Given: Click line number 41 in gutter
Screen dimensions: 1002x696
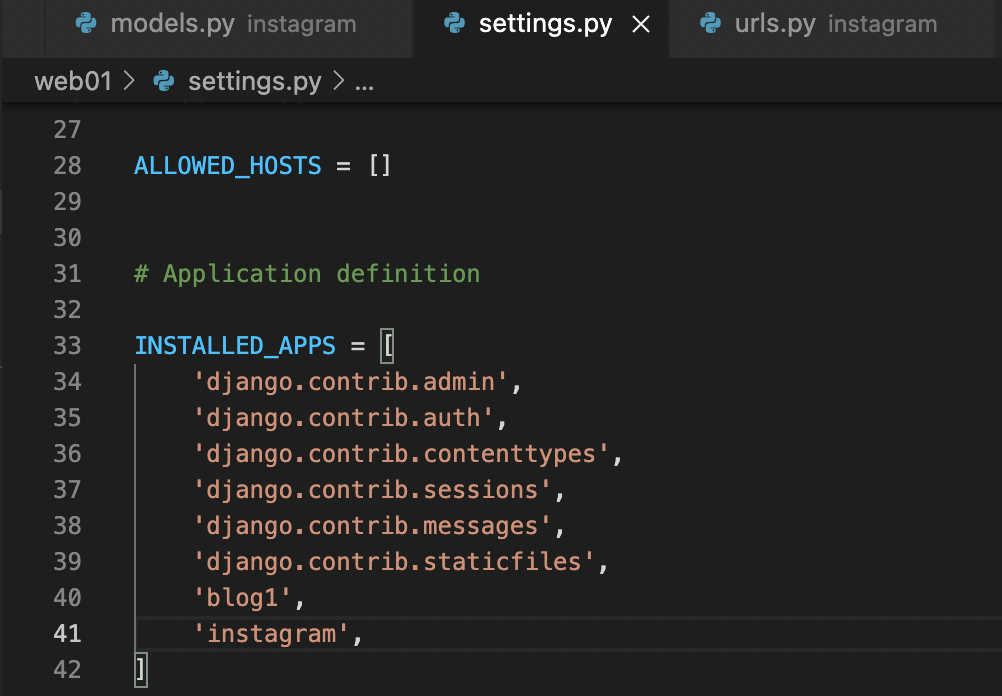Looking at the screenshot, I should pos(67,634).
